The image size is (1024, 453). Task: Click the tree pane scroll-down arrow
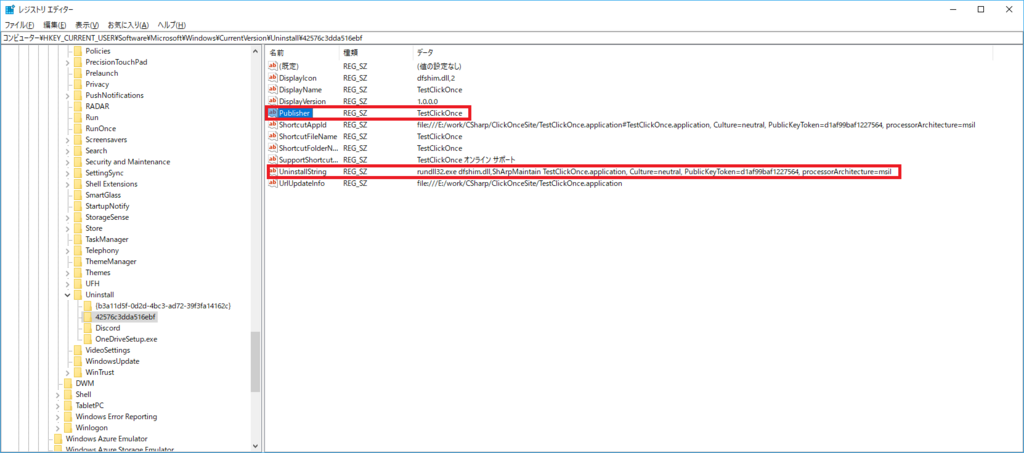pyautogui.click(x=255, y=445)
